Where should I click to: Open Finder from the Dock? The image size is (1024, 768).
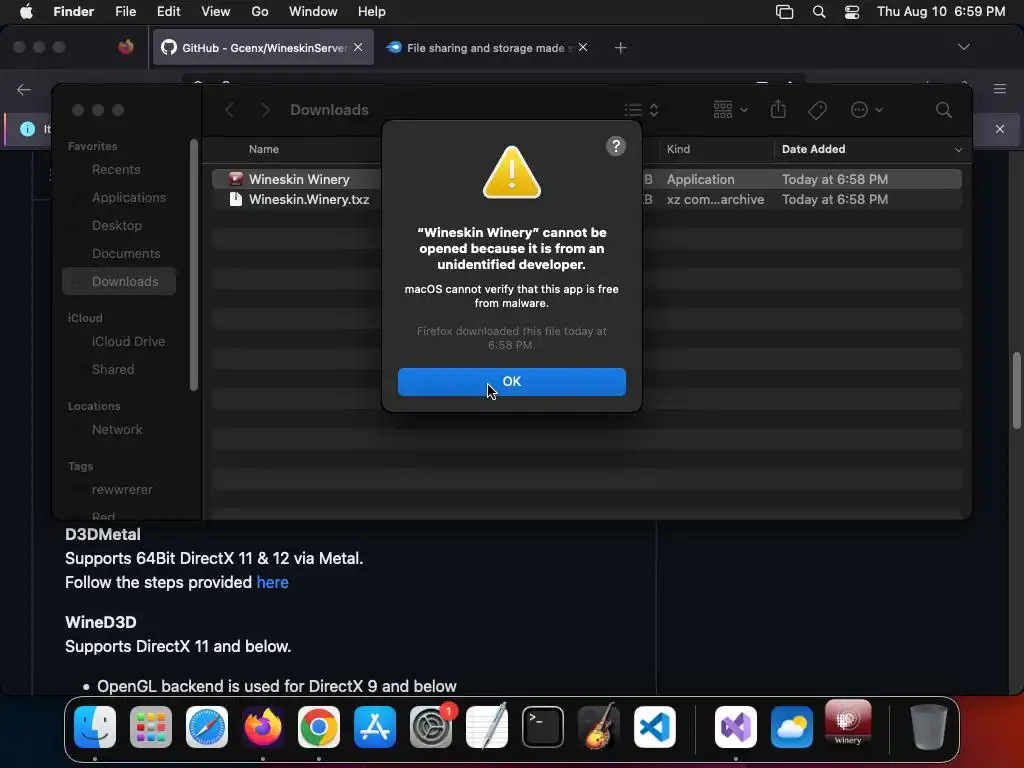pyautogui.click(x=95, y=726)
